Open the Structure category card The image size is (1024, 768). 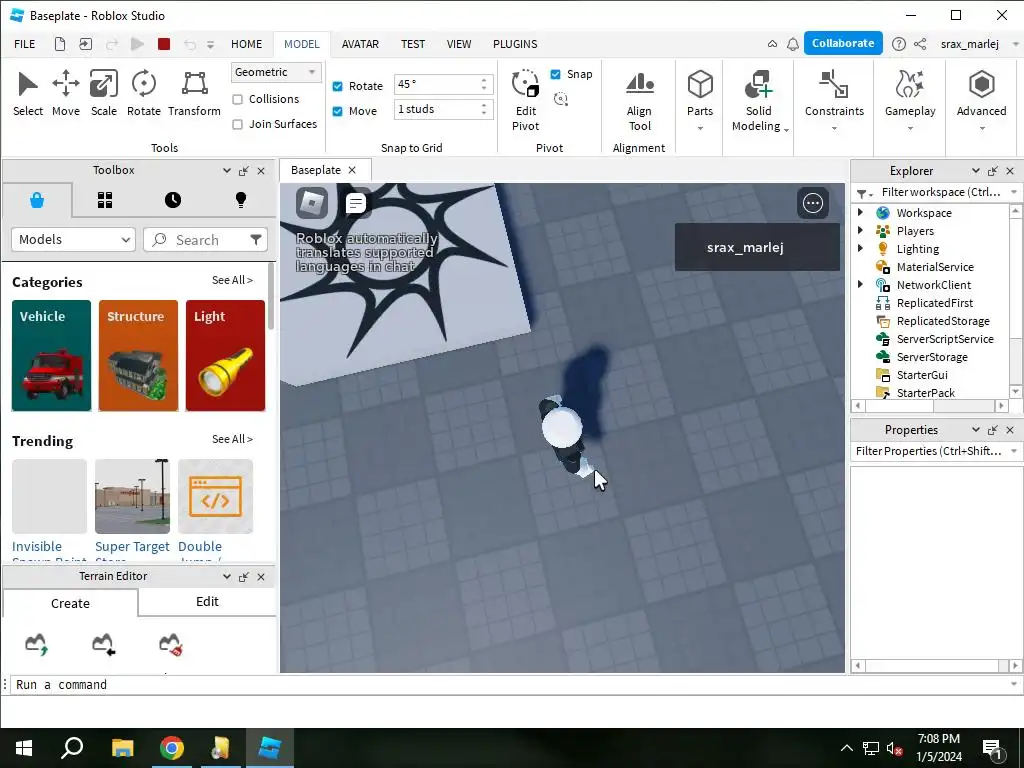pos(138,355)
